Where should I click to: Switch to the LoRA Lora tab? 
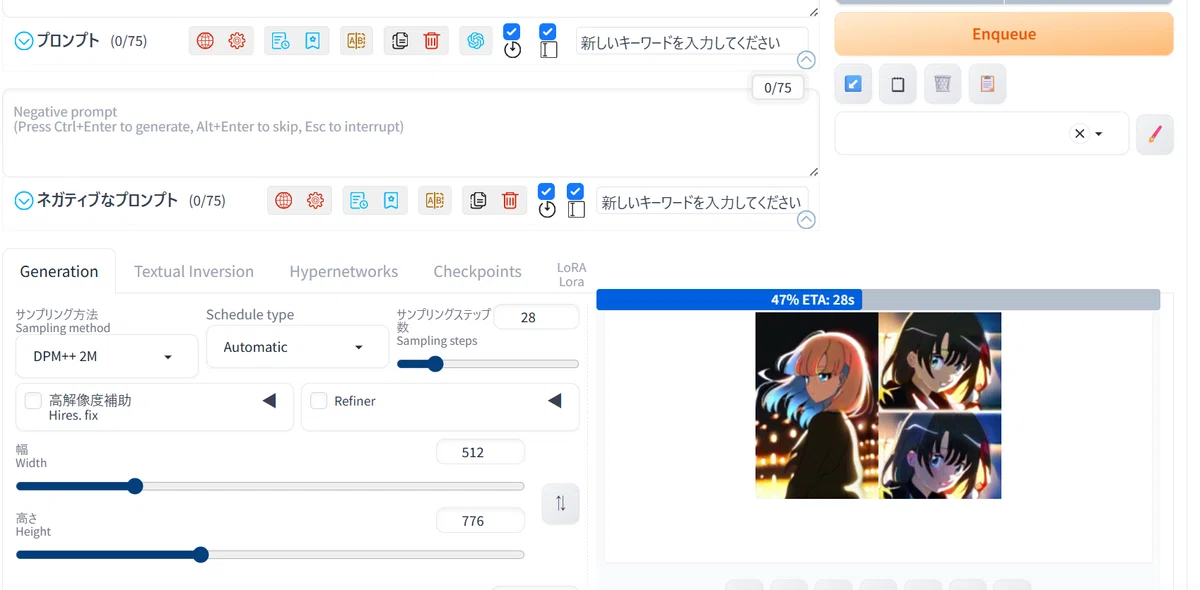coord(572,274)
